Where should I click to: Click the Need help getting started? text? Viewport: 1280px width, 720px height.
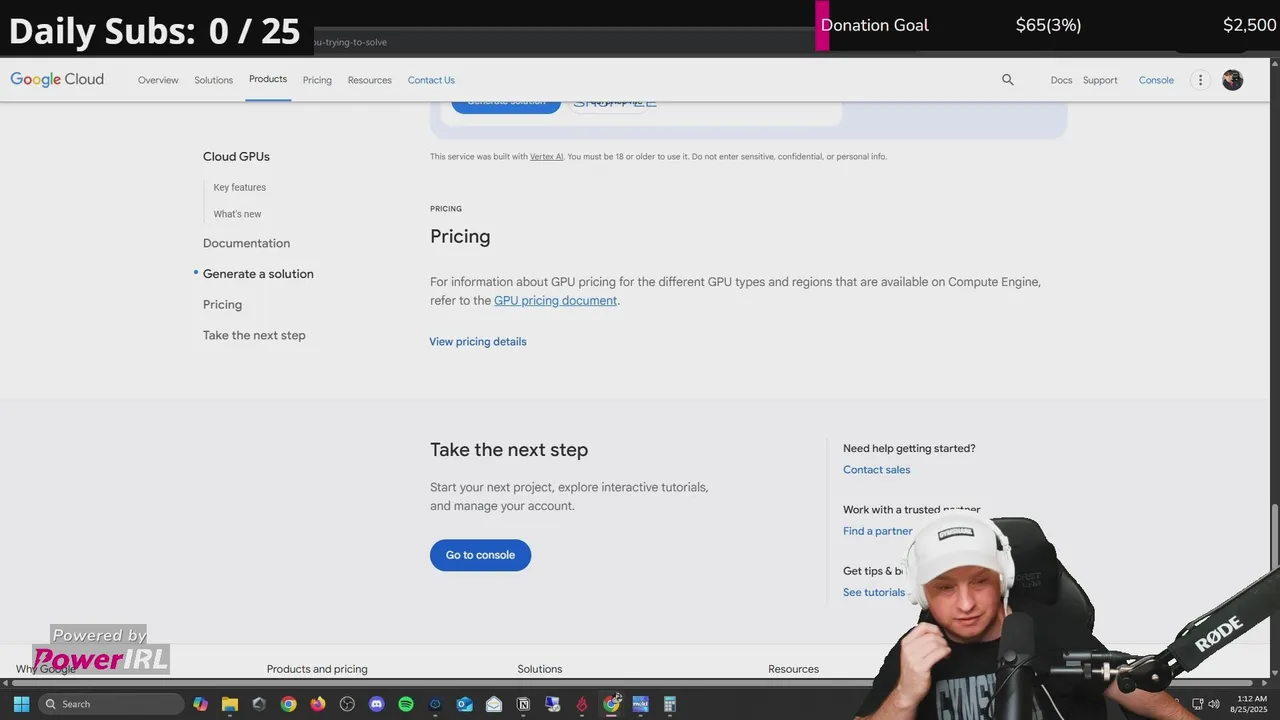[909, 449]
